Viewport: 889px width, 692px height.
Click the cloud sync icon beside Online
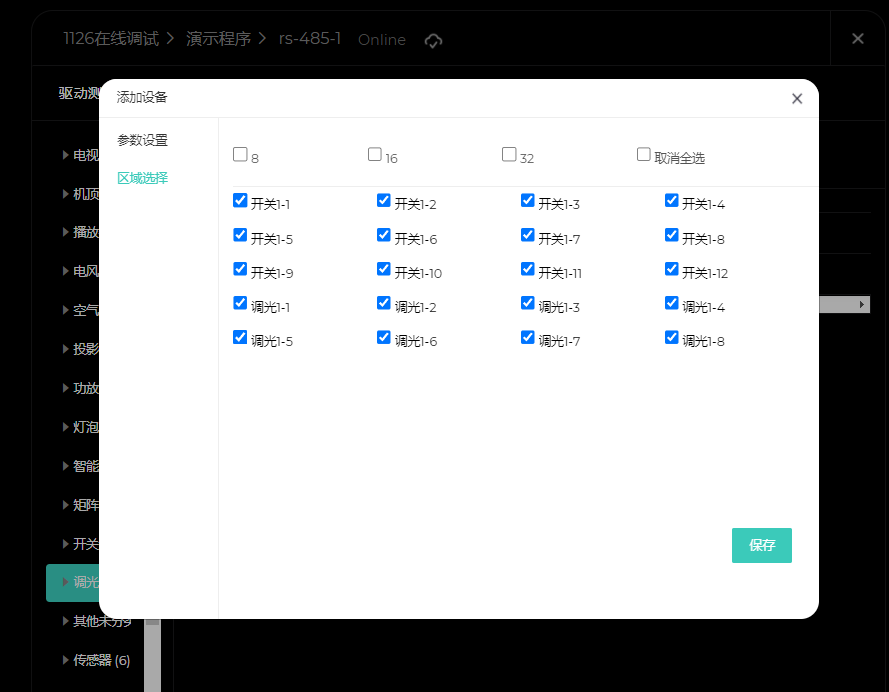click(x=433, y=40)
